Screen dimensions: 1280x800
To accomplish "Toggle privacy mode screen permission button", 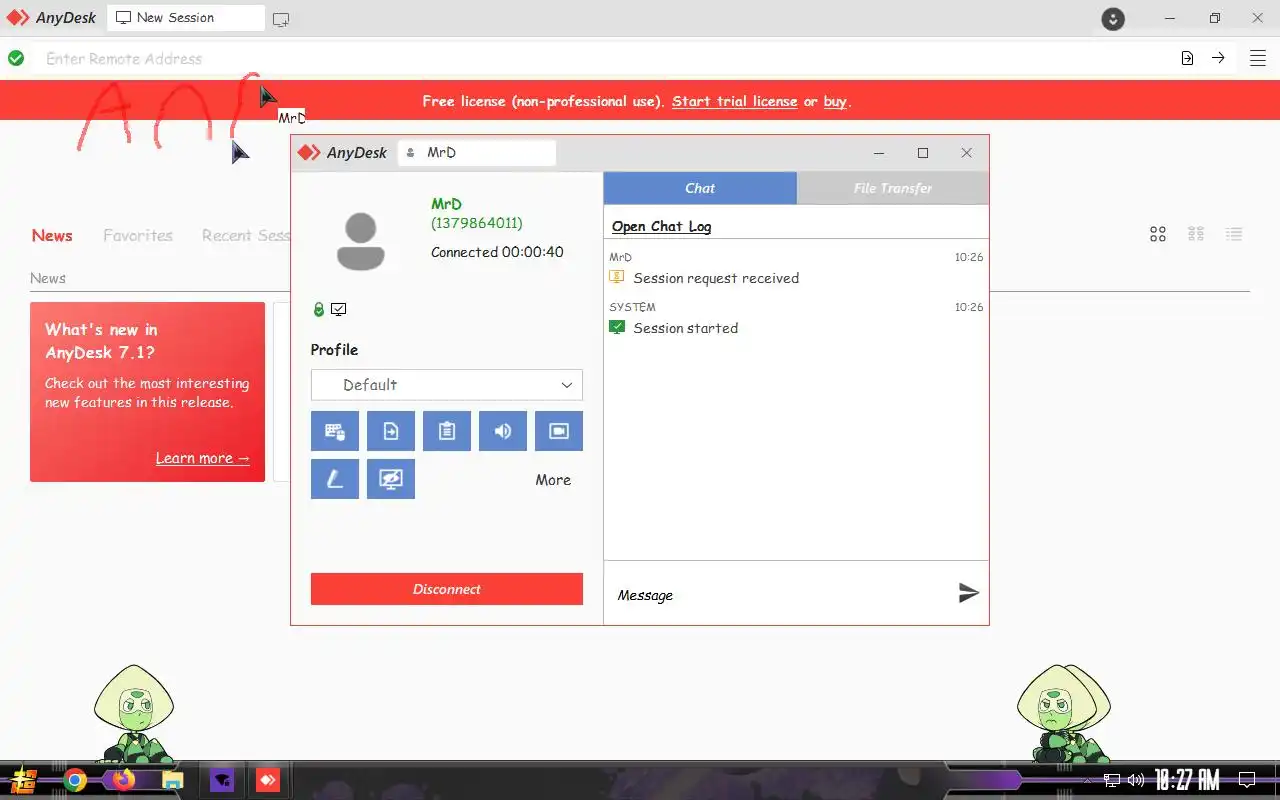I will pos(390,479).
